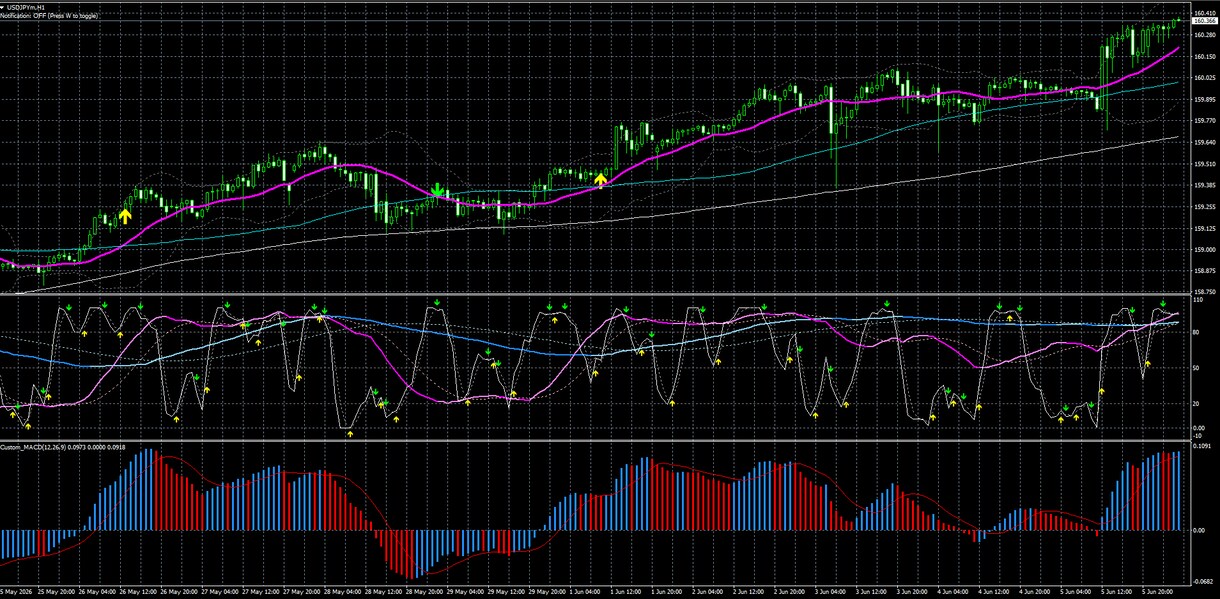Screen dimensions: 1220x599
Task: Click the 160.410 top price scale label
Action: click(x=1204, y=13)
